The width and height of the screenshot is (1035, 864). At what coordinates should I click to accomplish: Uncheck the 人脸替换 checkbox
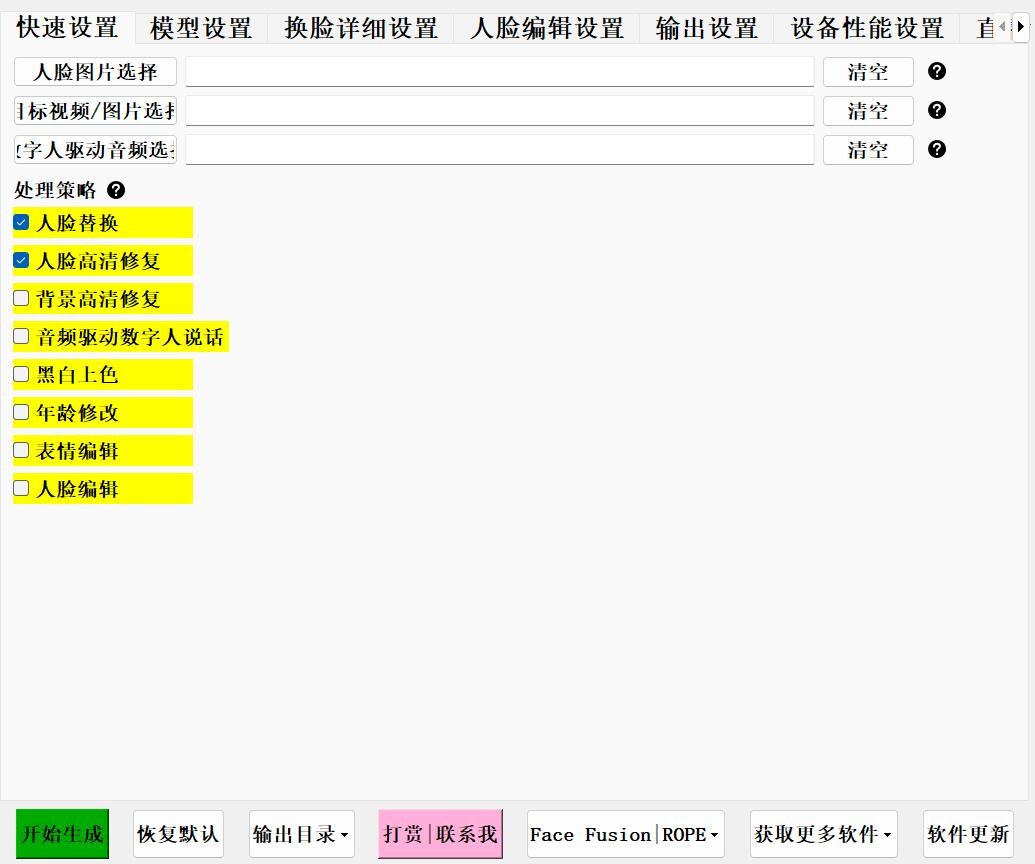21,222
